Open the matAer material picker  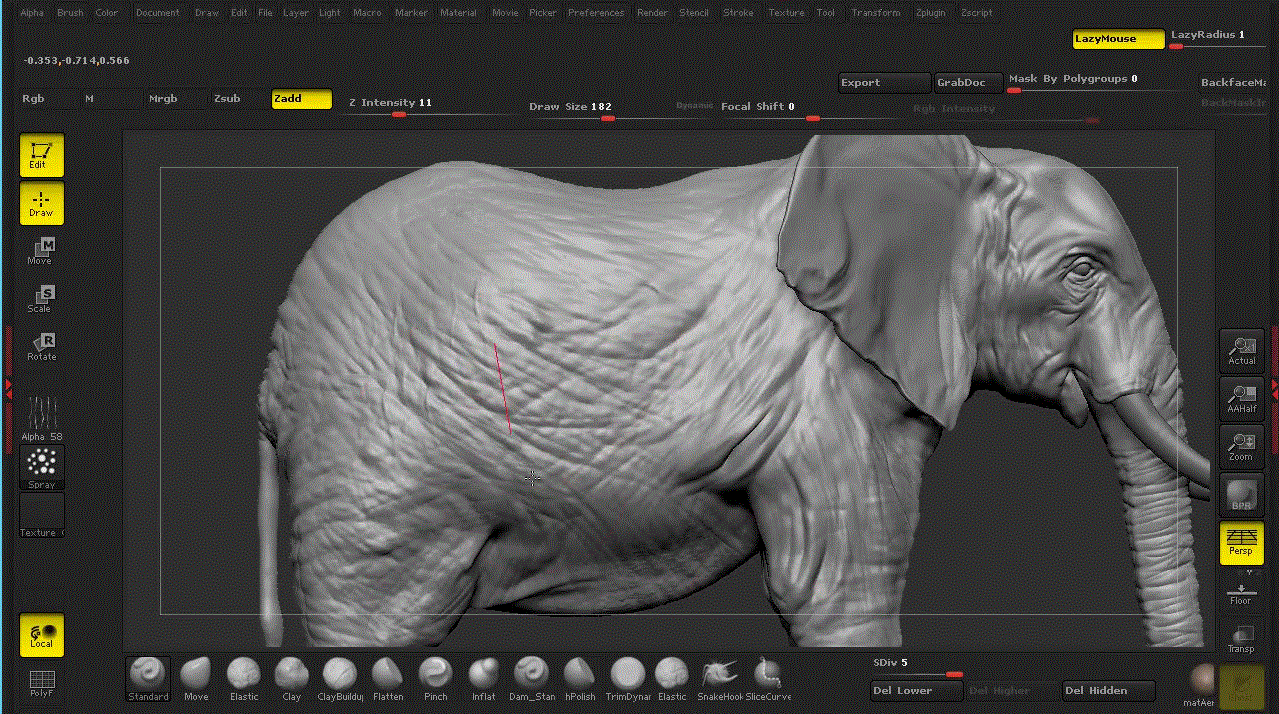(1200, 686)
